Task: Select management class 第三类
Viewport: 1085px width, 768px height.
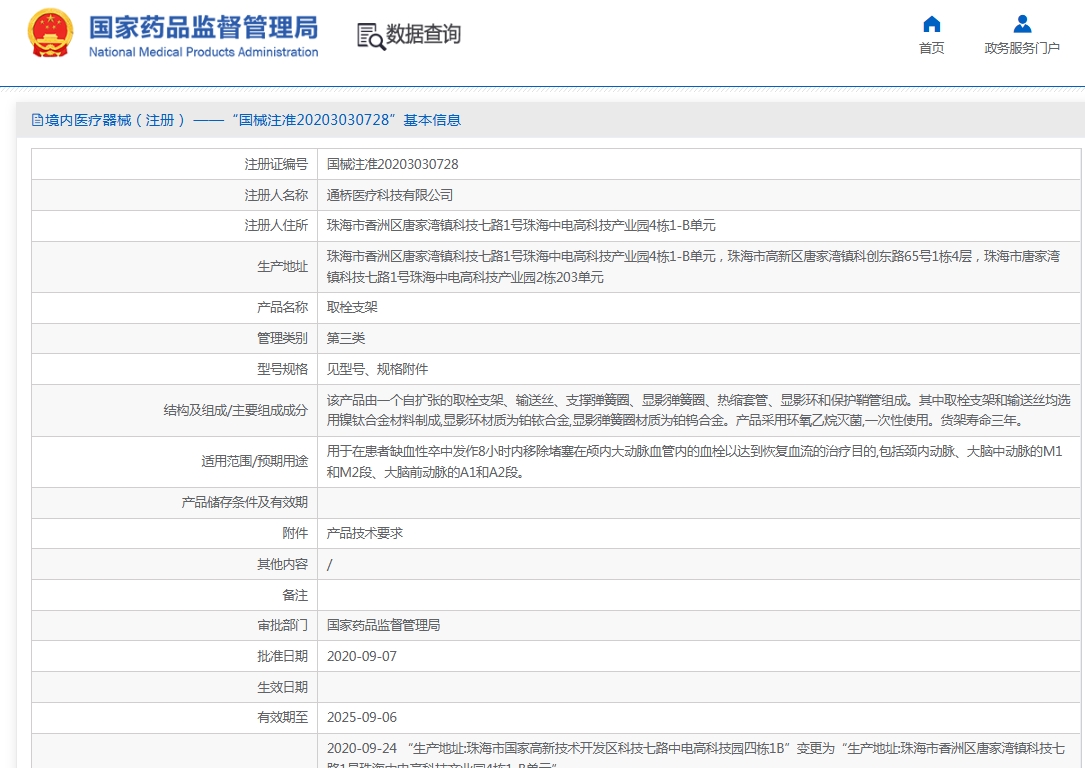Action: (346, 338)
